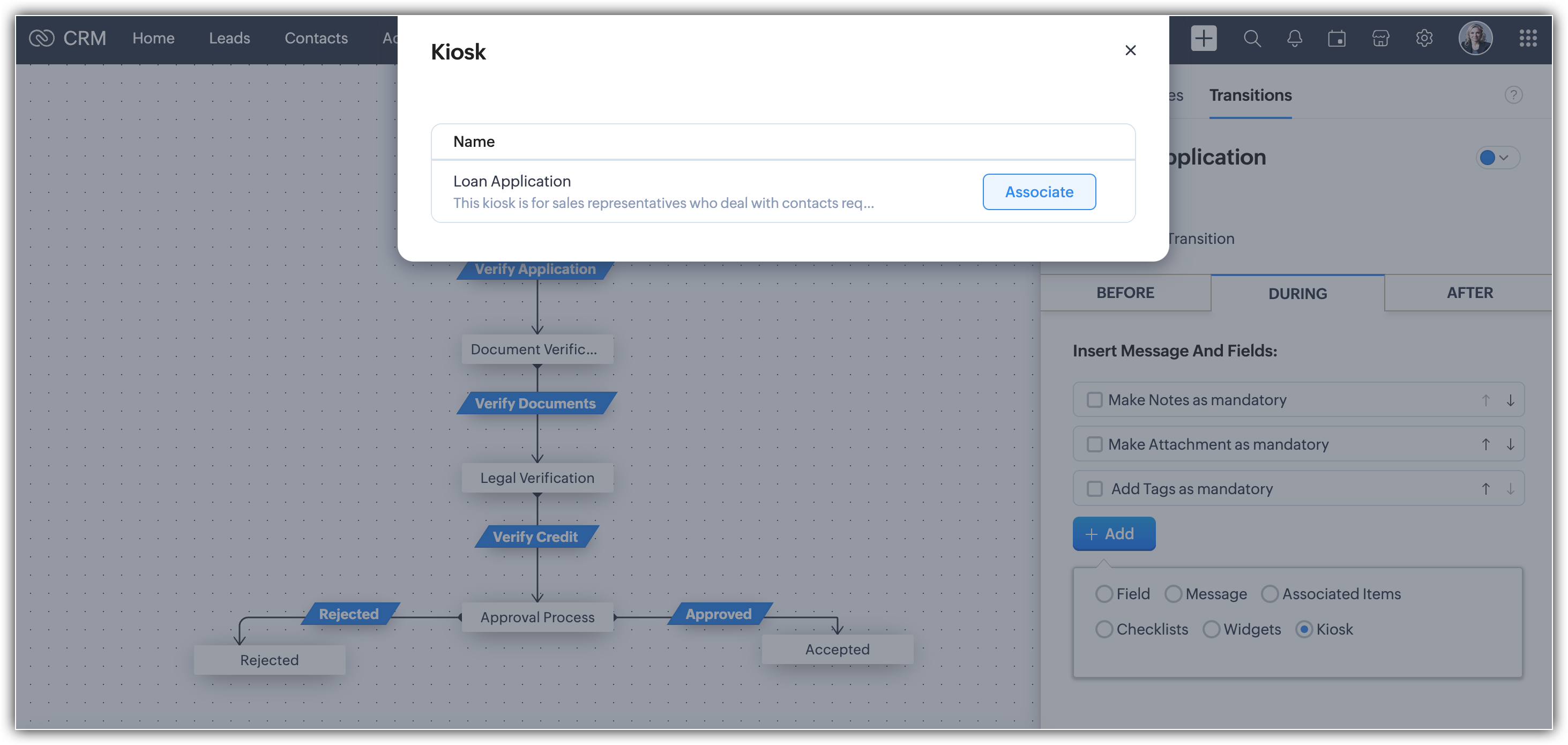Tick Add Tags as mandatory checkbox
The height and width of the screenshot is (745, 1568).
(1094, 489)
